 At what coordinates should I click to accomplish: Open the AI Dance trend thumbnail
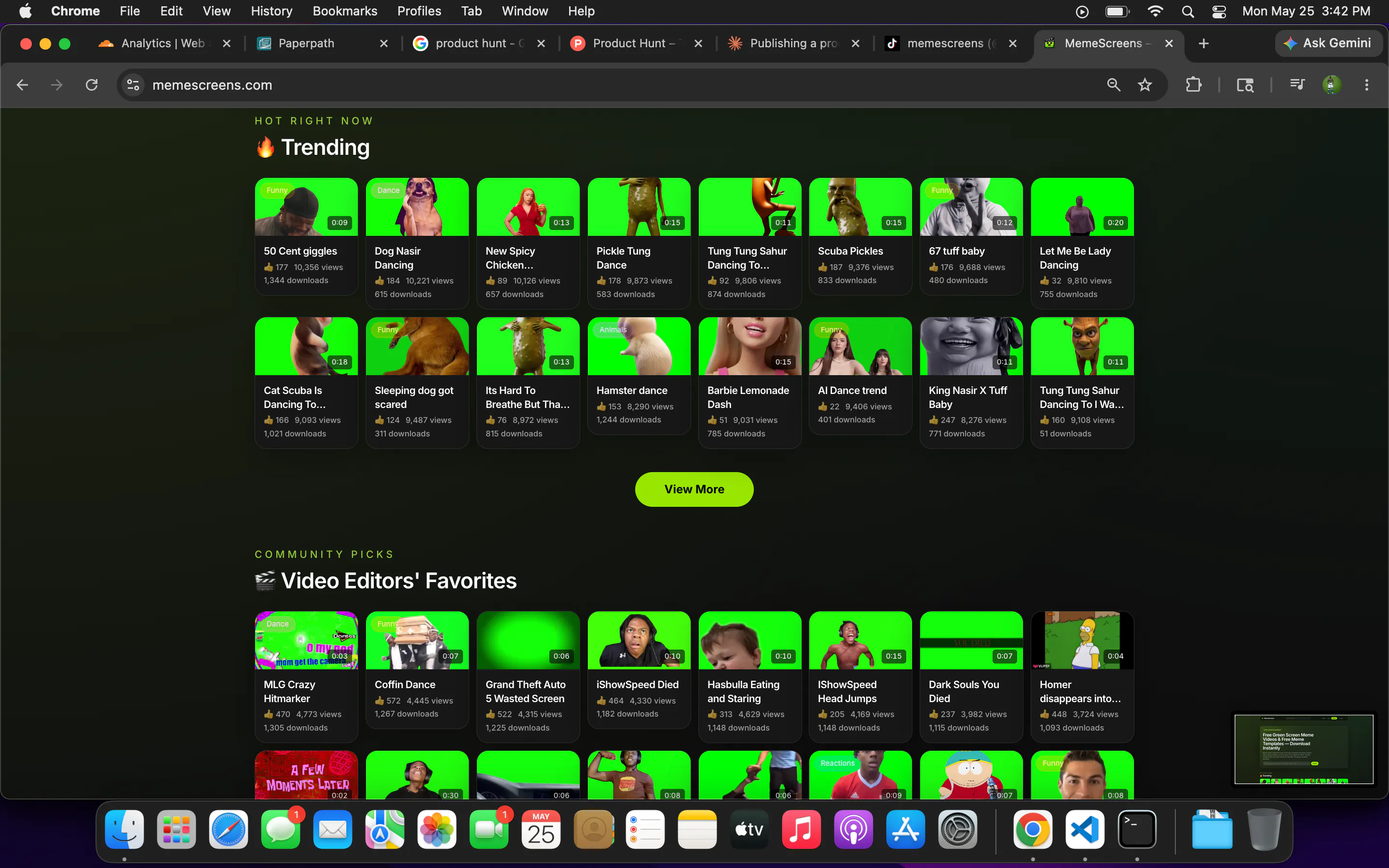860,346
